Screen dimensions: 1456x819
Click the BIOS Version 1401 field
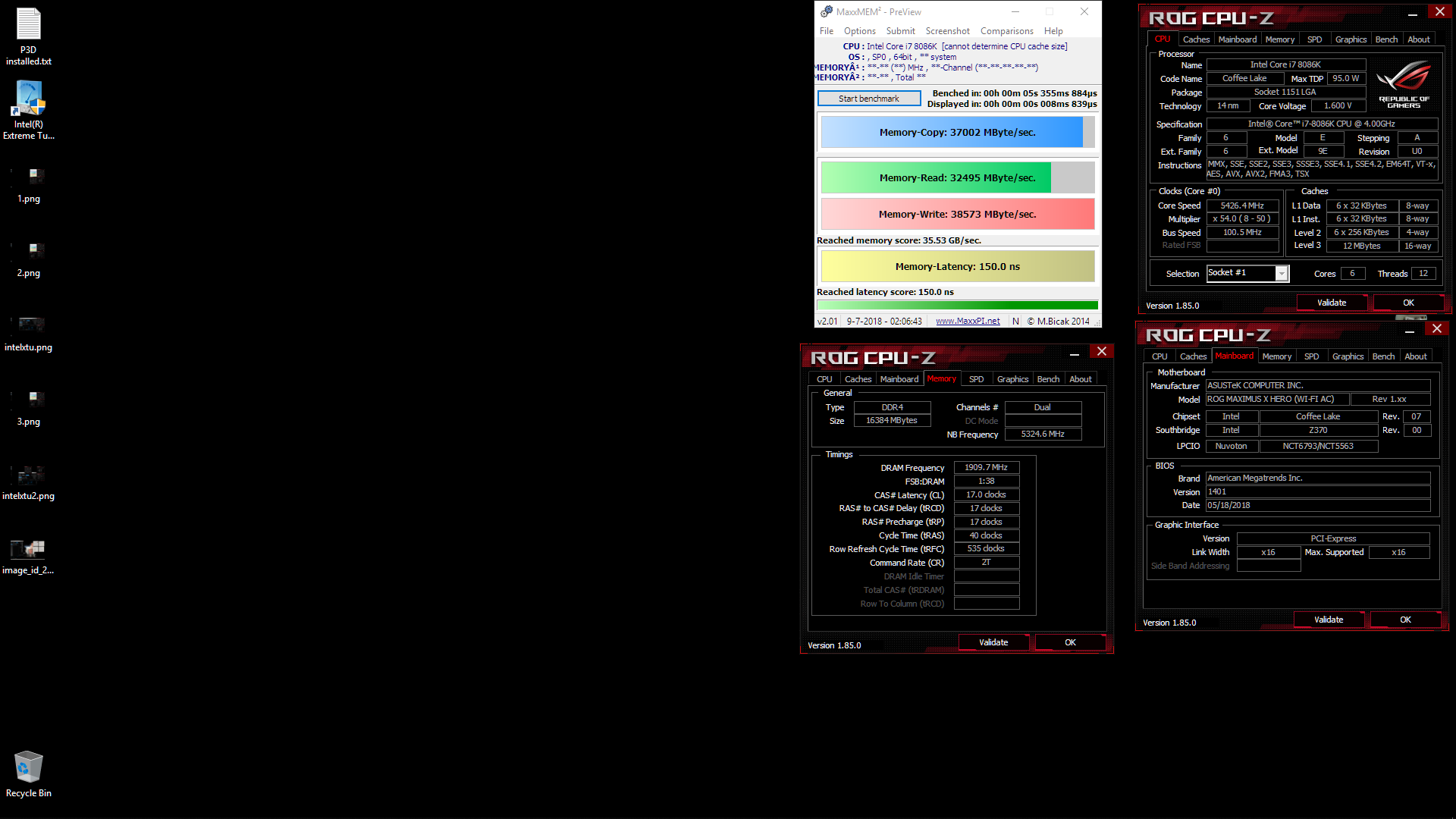coord(1318,491)
